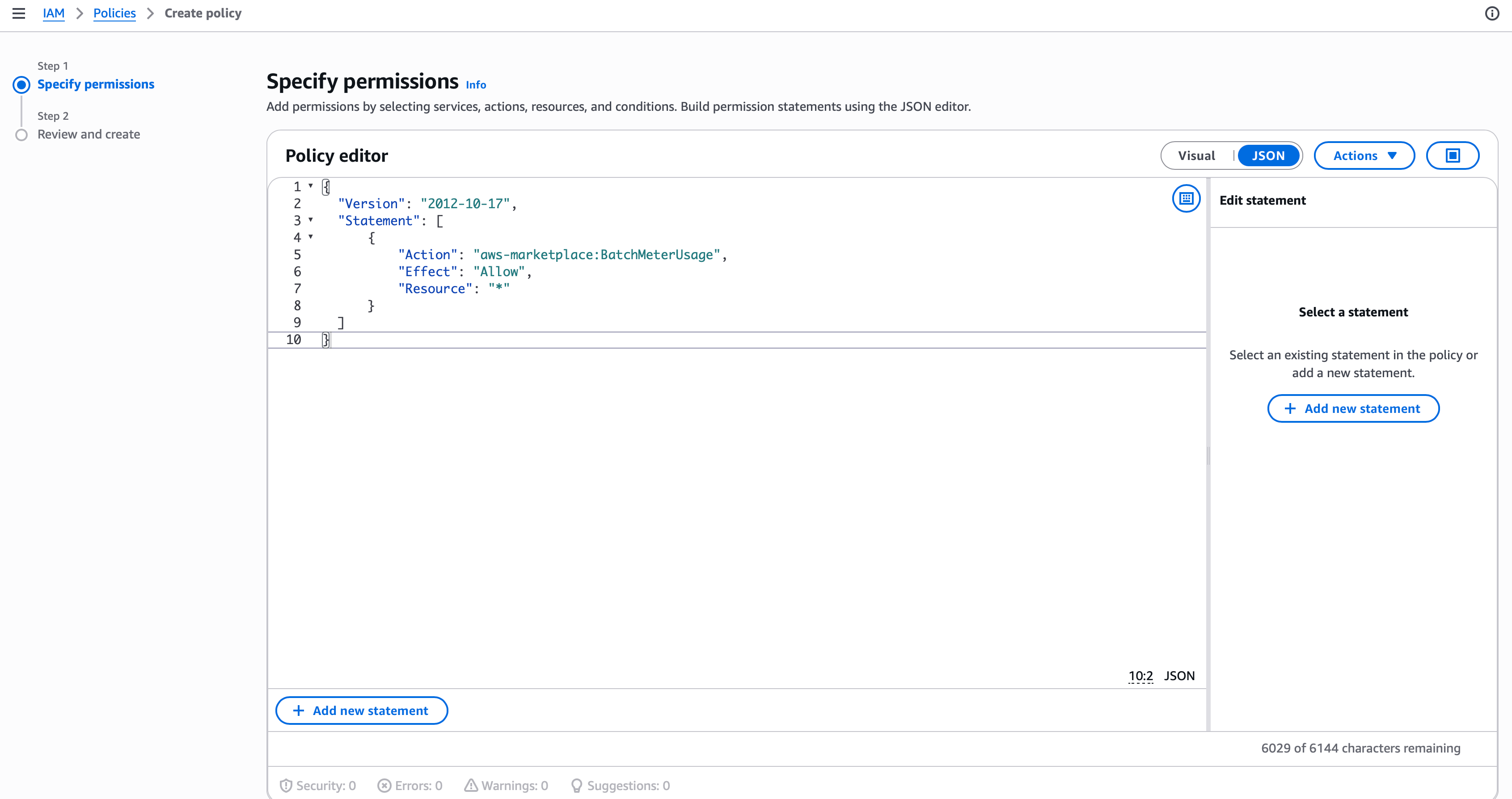Viewport: 1512px width, 799px height.
Task: Click the "aws-marketplace:BatchMeterUsage" action value
Action: [596, 255]
